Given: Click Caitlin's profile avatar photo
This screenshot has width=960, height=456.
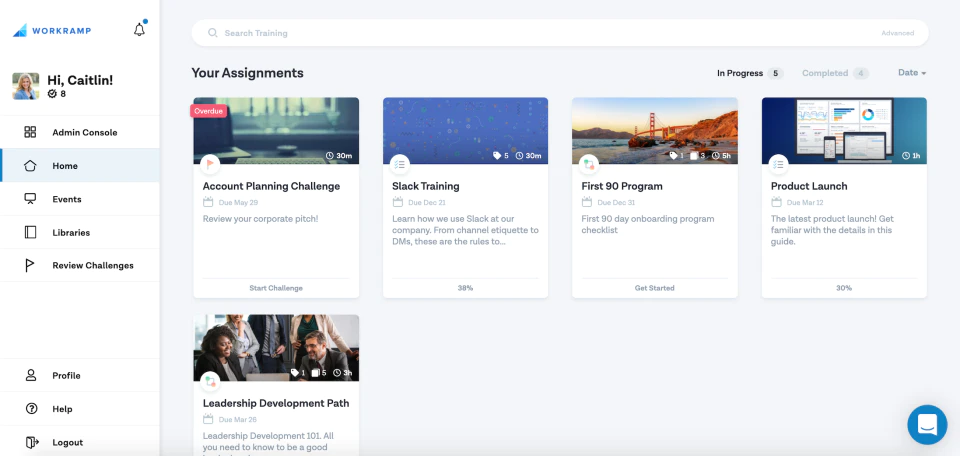Looking at the screenshot, I should coord(26,86).
